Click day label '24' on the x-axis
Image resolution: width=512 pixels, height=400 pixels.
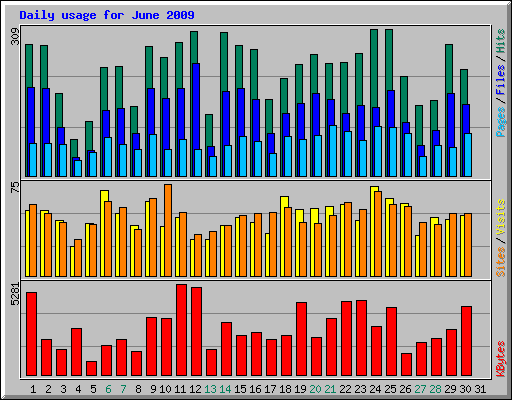click(375, 389)
